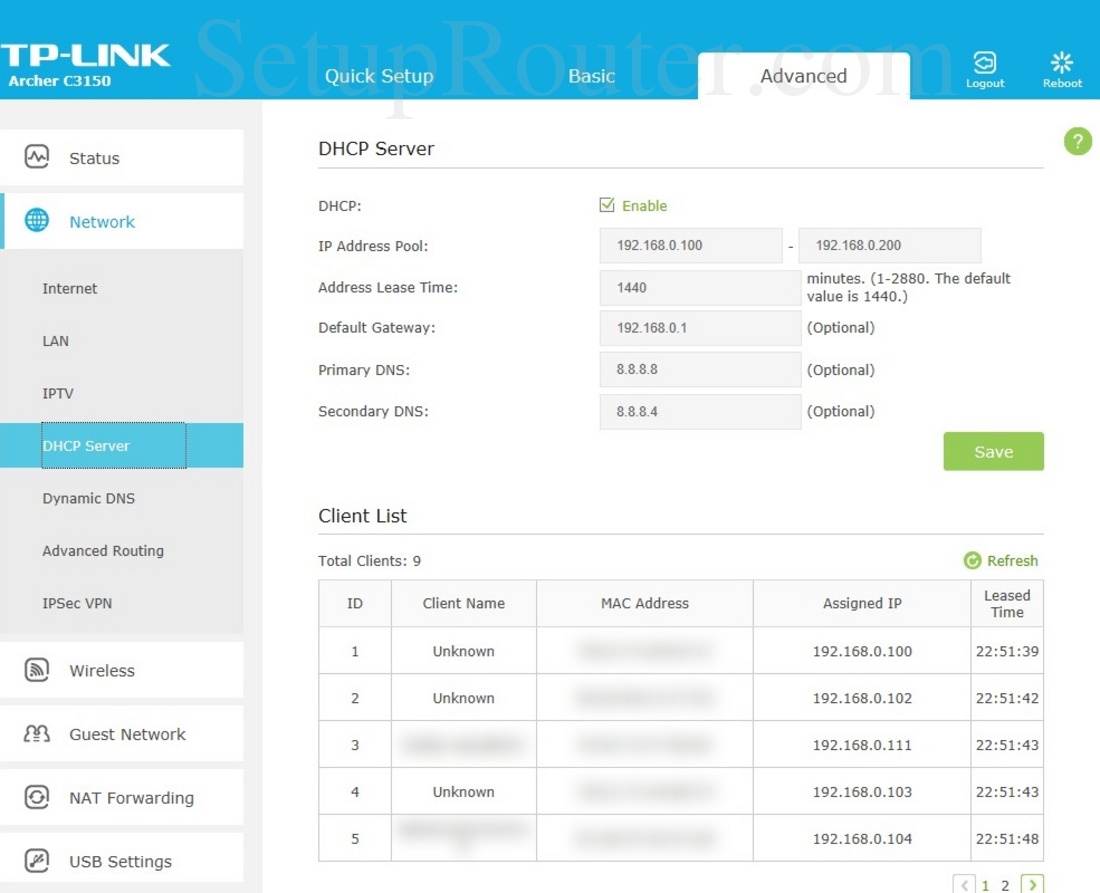The width and height of the screenshot is (1100, 893).
Task: Click the USB Settings icon
Action: point(37,860)
